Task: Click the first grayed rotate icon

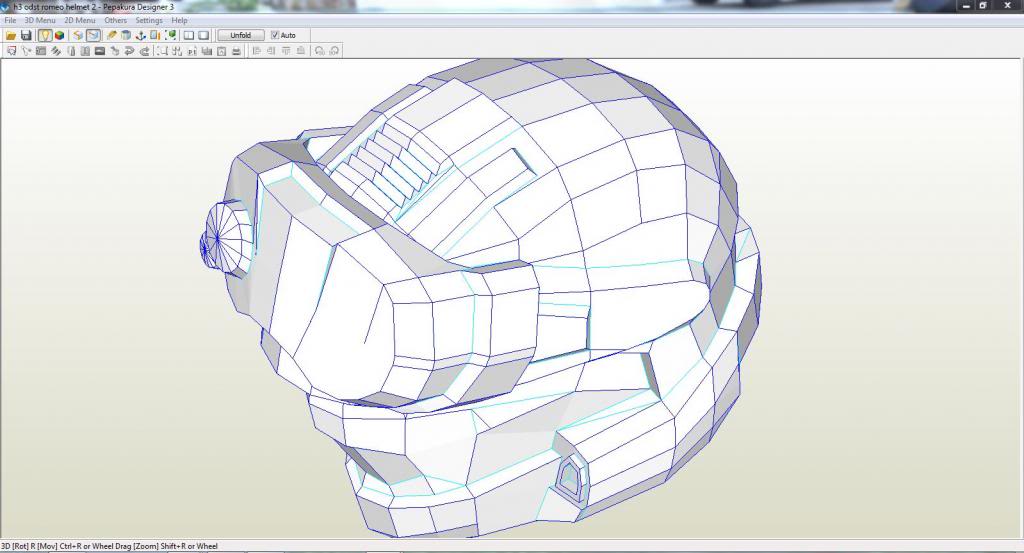Action: click(x=319, y=51)
